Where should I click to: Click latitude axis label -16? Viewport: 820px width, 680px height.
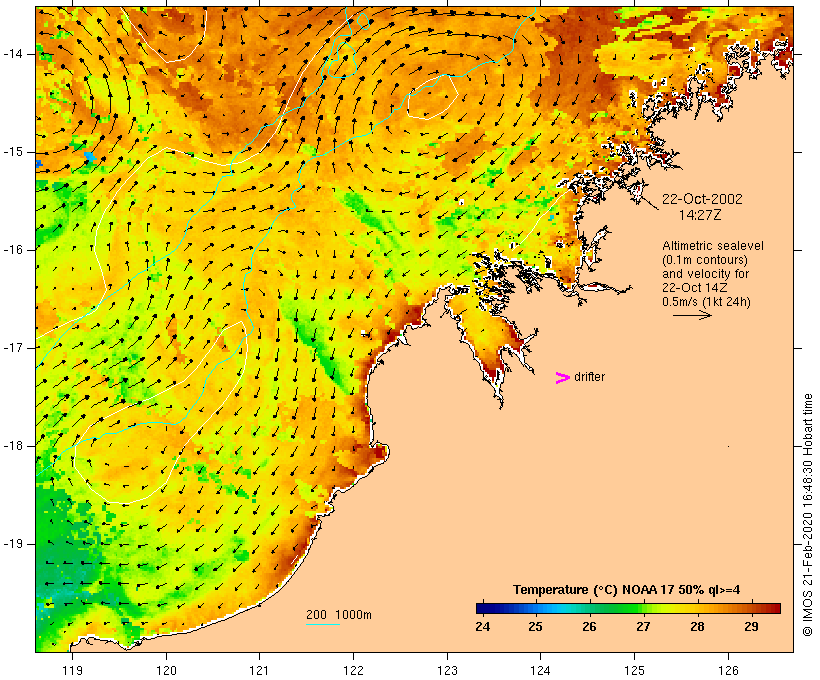click(x=13, y=250)
